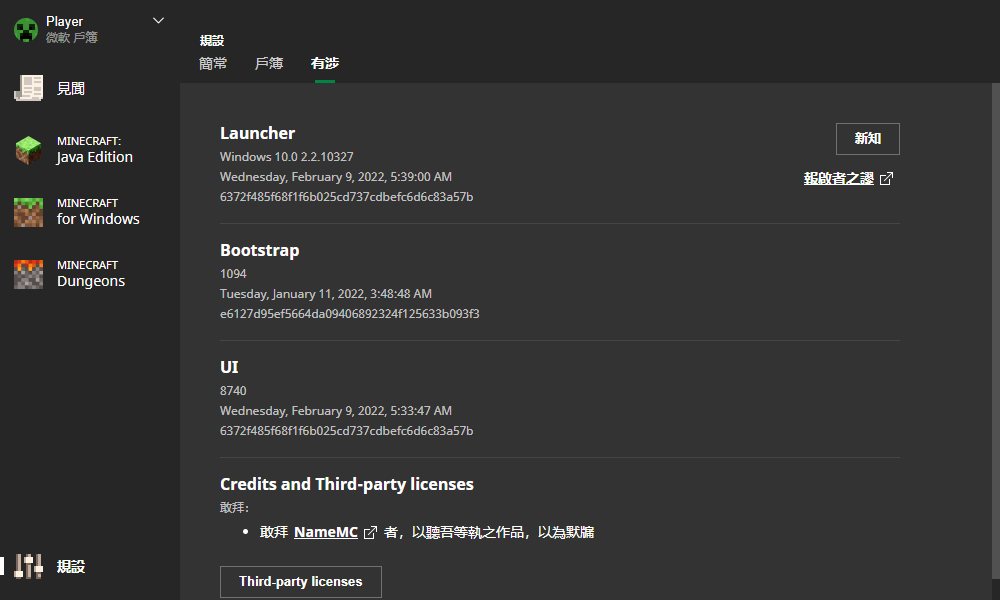Click the external link icon beside NameMC
Viewport: 1000px width, 600px height.
click(x=370, y=532)
